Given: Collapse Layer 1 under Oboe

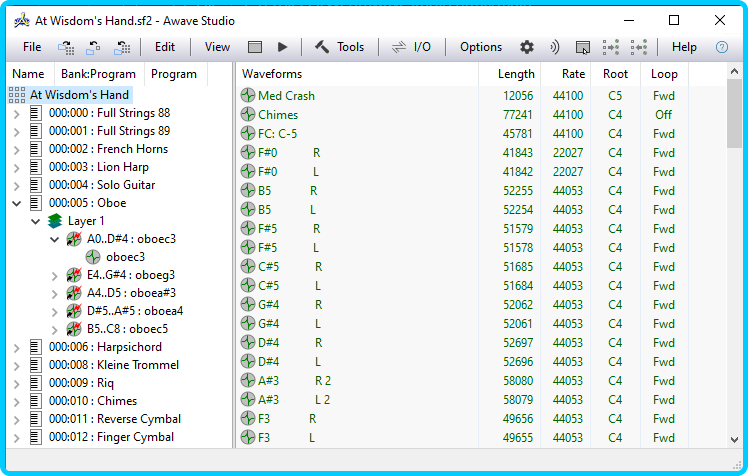Looking at the screenshot, I should (x=35, y=221).
